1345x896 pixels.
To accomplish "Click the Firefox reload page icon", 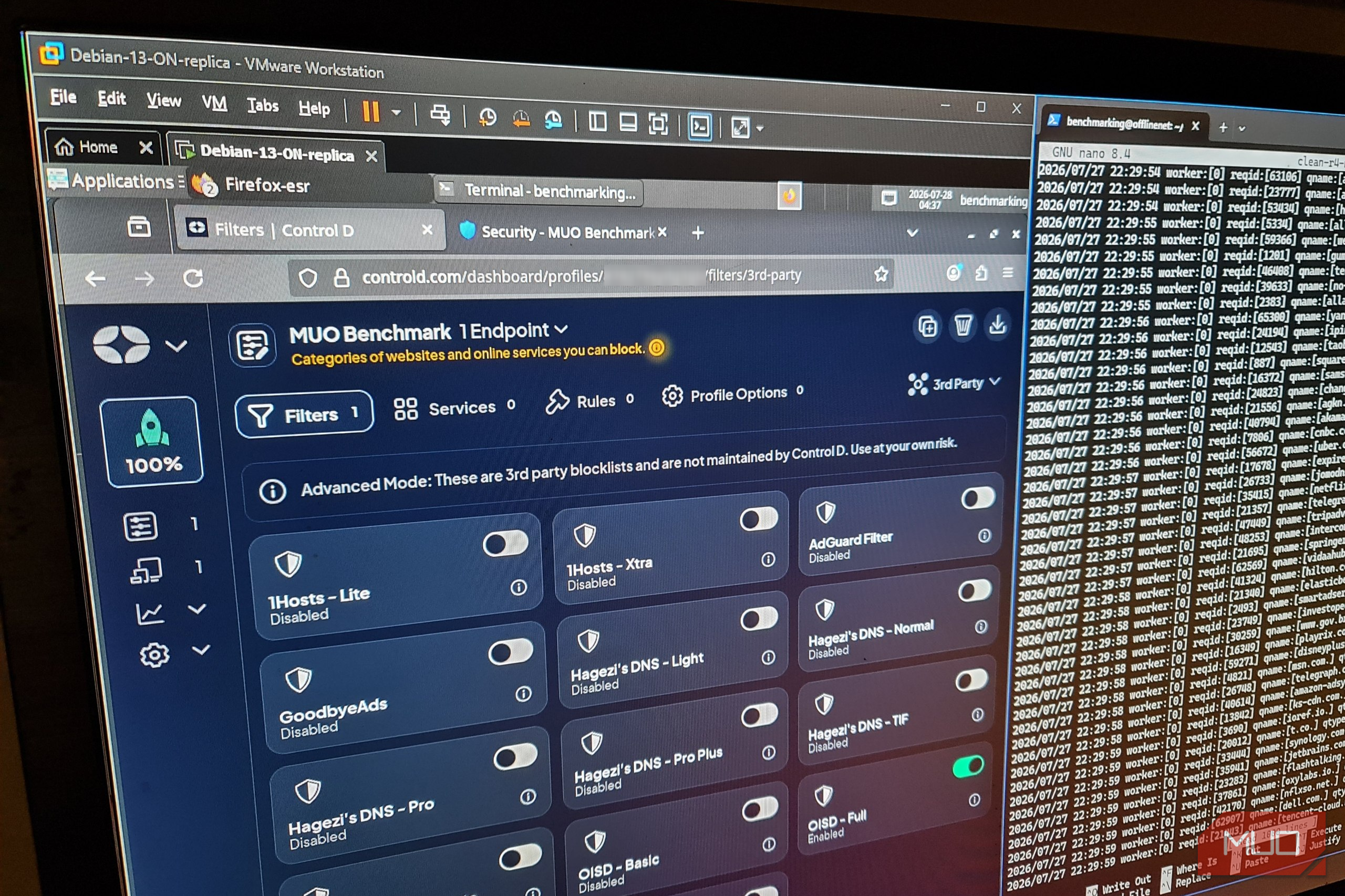I will click(193, 278).
